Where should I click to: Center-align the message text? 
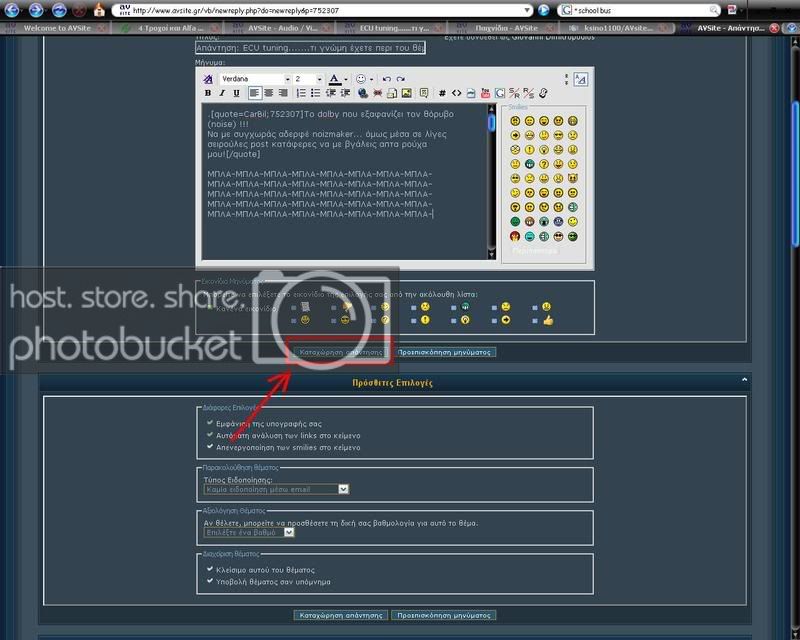pos(269,93)
